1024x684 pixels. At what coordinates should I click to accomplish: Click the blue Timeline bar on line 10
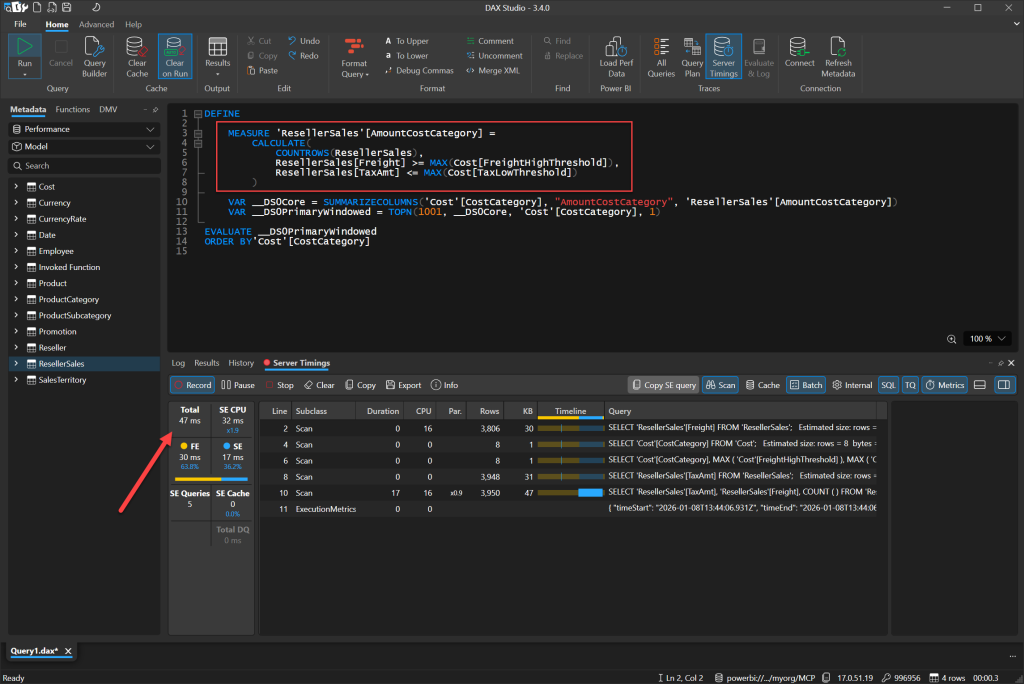point(590,492)
